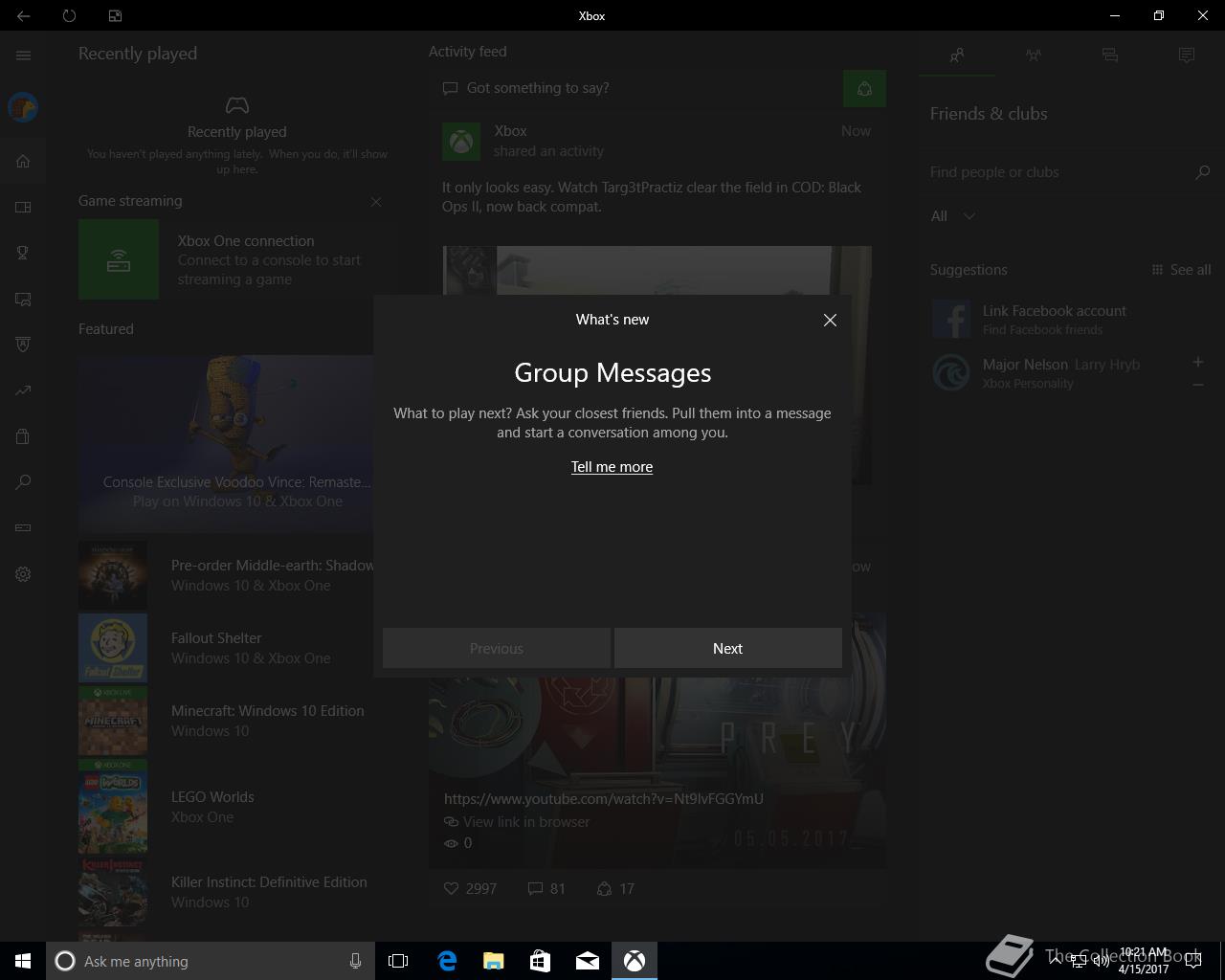Go to the Home sidebar icon
This screenshot has width=1225, height=980.
click(23, 161)
